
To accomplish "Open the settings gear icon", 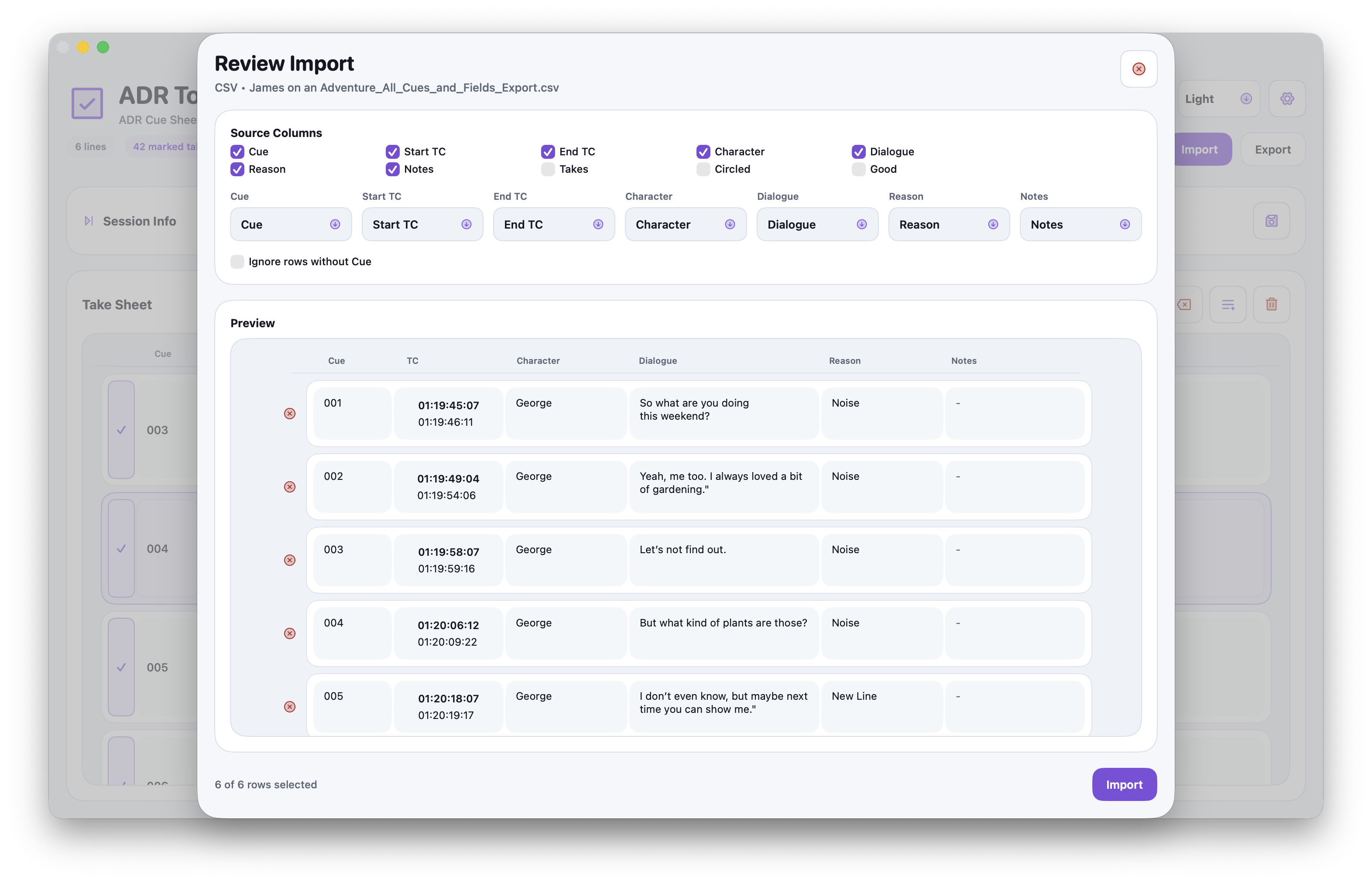I will 1286,98.
